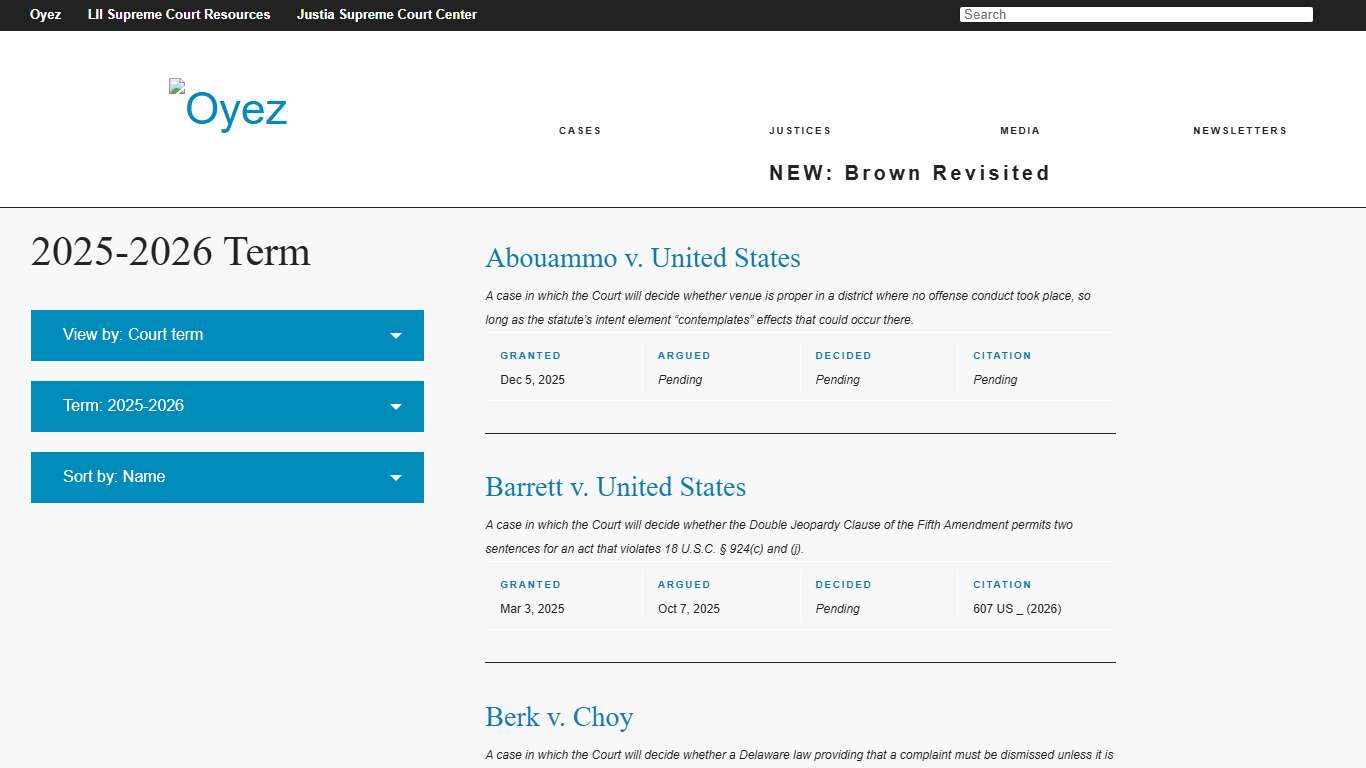The width and height of the screenshot is (1366, 768).
Task: Go to the Media section
Action: pyautogui.click(x=1020, y=131)
